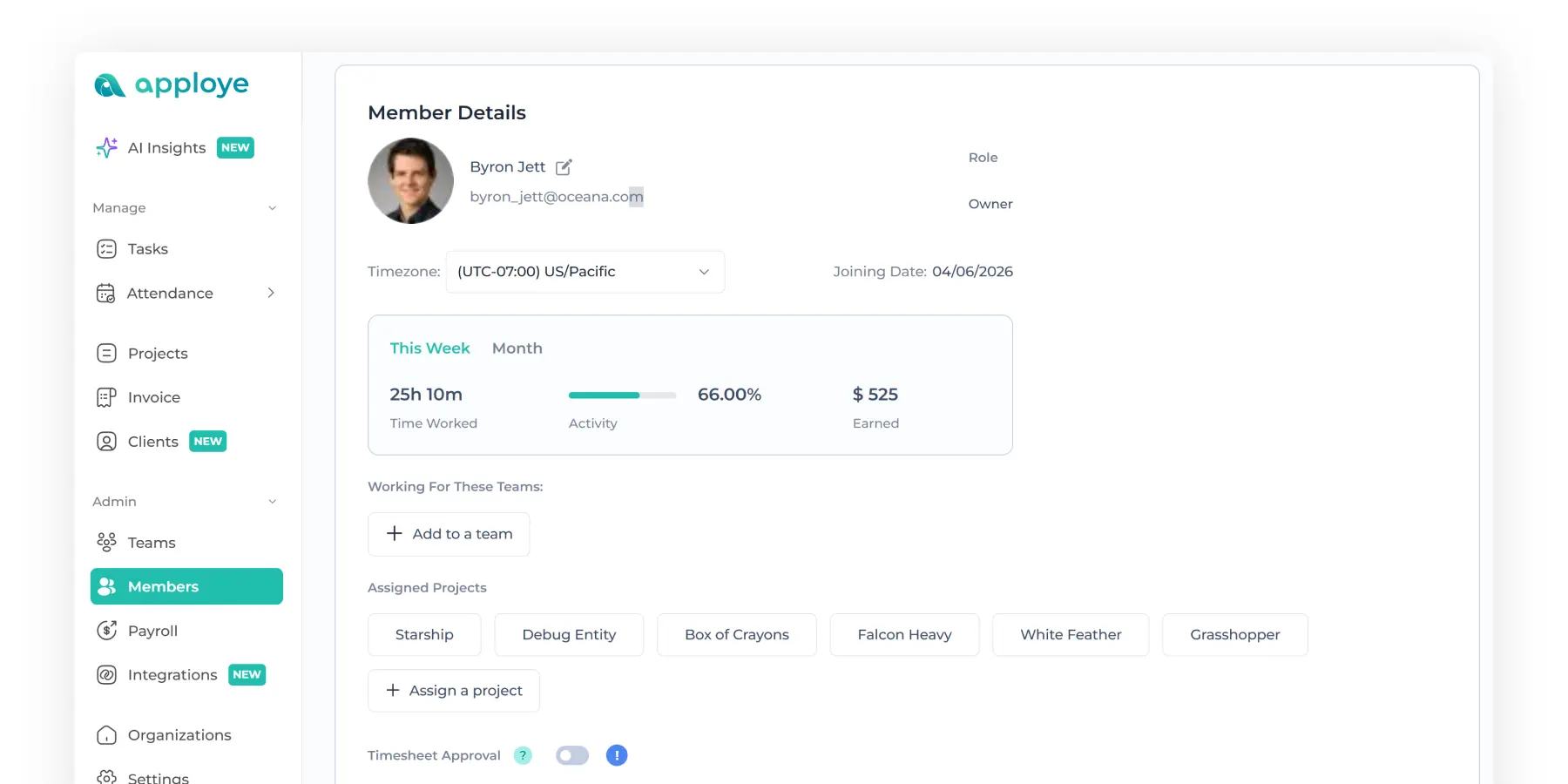This screenshot has width=1568, height=784.
Task: Select the Grasshopper project chip
Action: click(x=1235, y=635)
